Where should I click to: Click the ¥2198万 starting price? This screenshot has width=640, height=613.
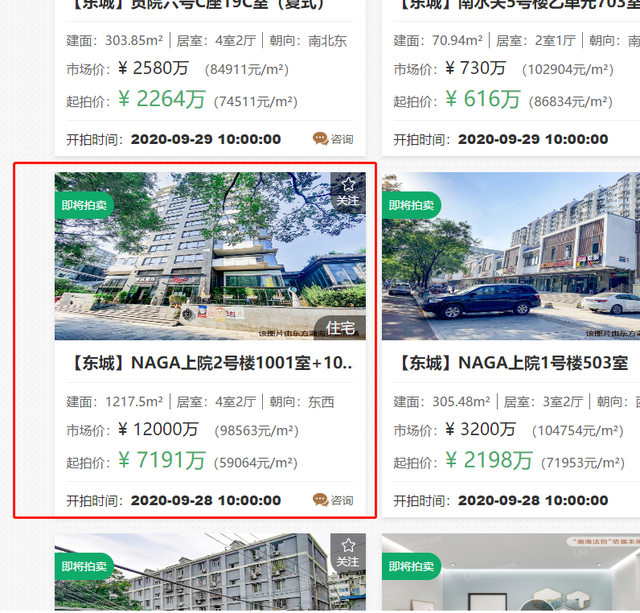[x=489, y=460]
